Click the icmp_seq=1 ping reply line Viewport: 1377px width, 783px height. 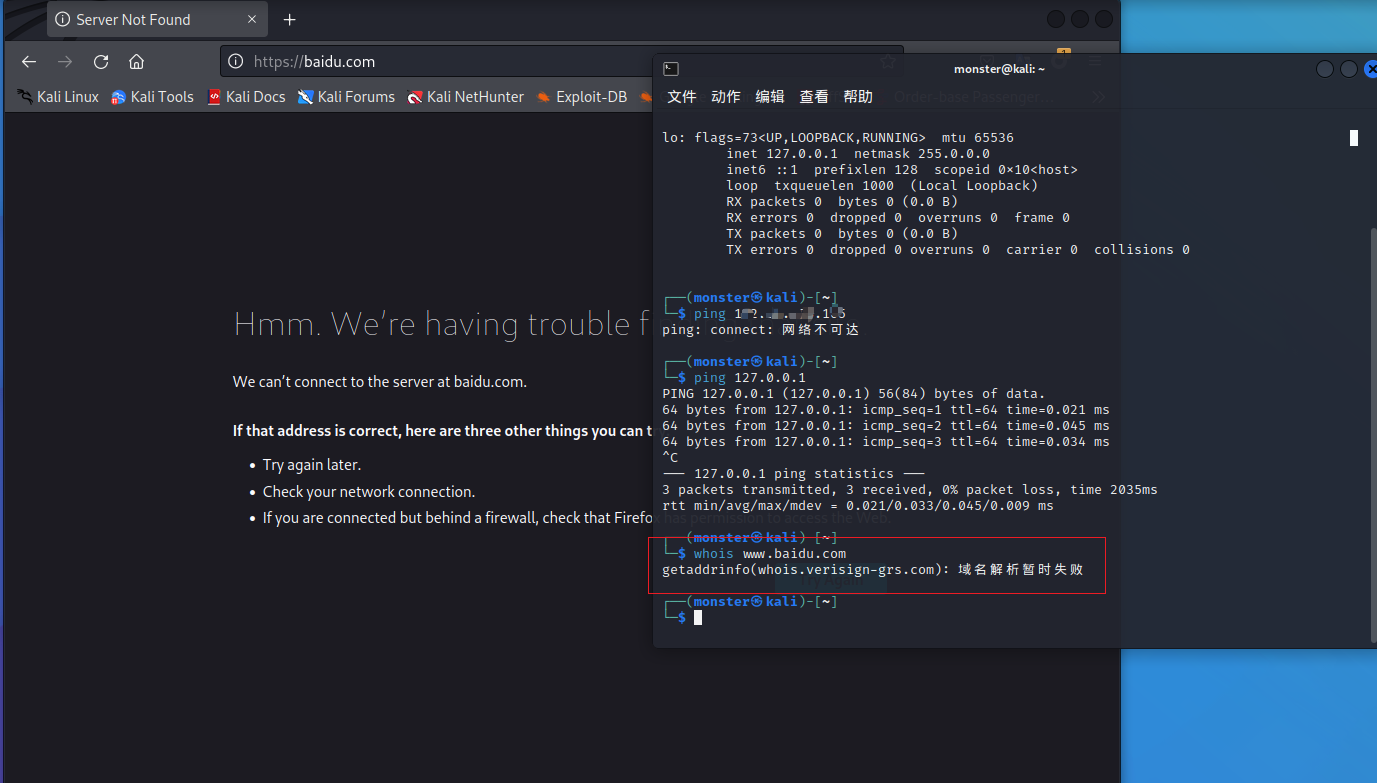[x=886, y=410]
